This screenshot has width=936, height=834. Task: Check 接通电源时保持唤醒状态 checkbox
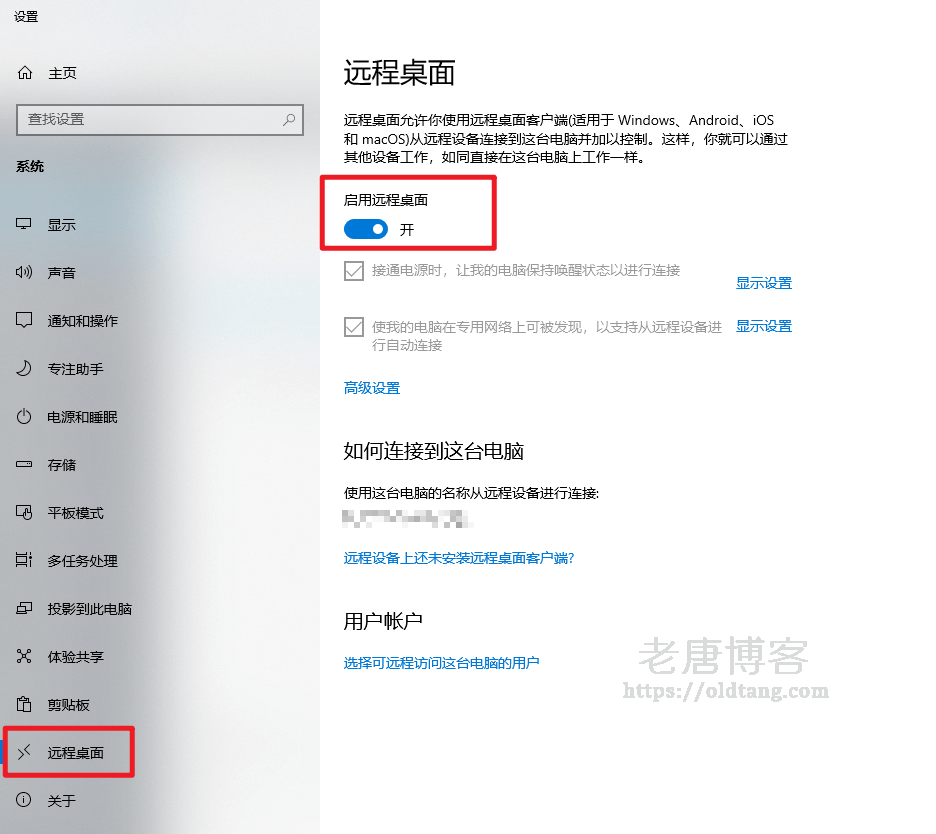click(x=354, y=271)
